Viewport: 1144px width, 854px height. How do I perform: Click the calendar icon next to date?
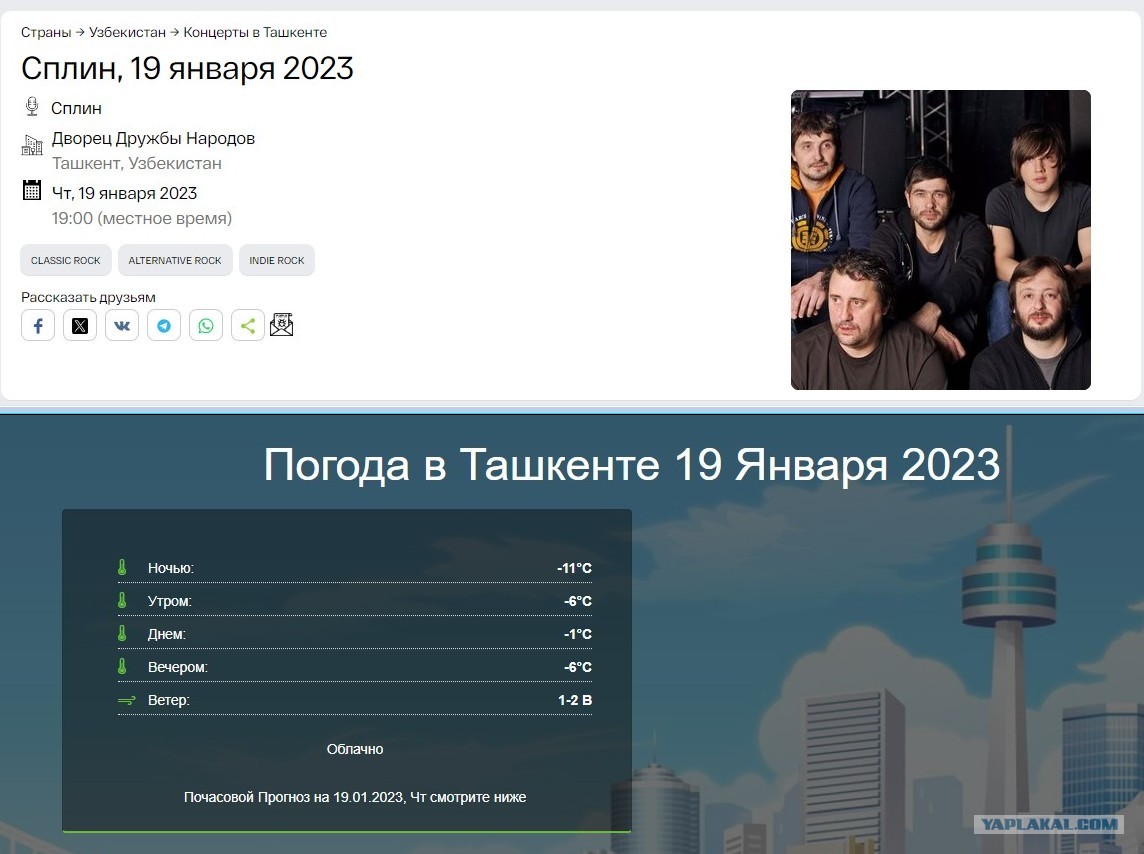pos(32,190)
